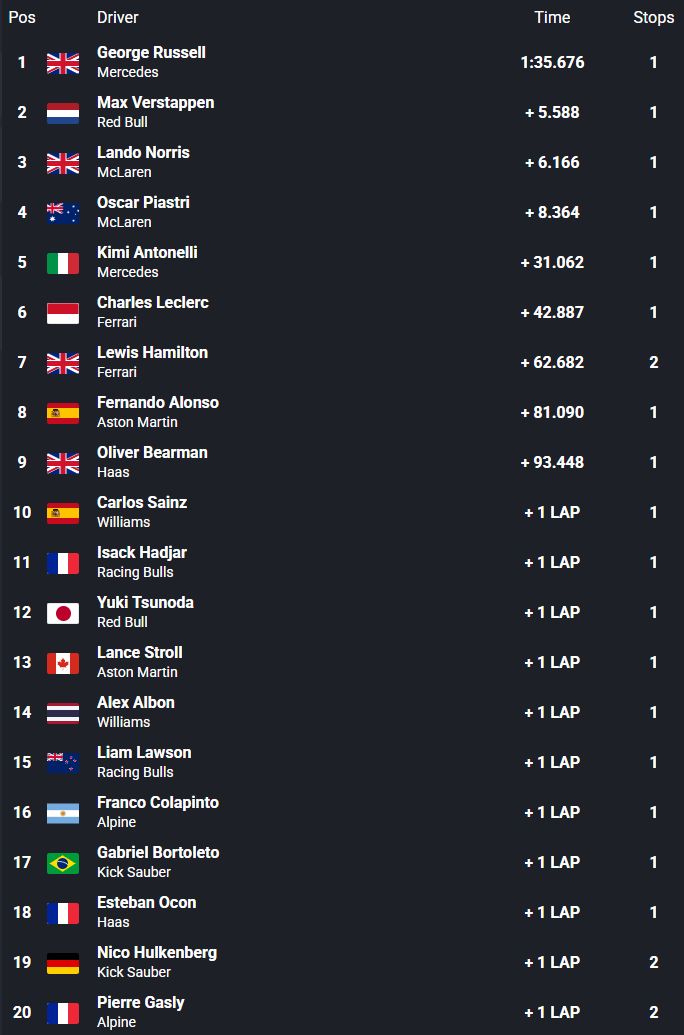Click the Stops column header
This screenshot has height=1035, width=684.
653,17
